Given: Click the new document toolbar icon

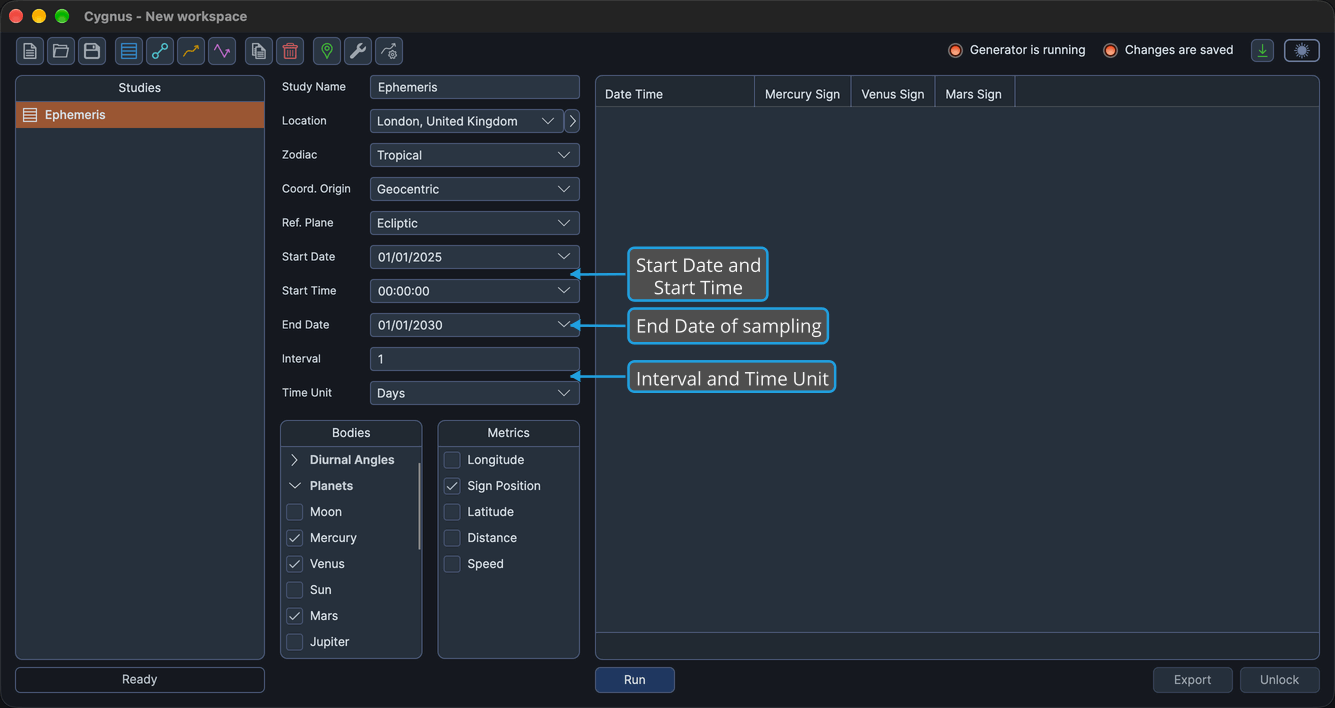Looking at the screenshot, I should (30, 51).
